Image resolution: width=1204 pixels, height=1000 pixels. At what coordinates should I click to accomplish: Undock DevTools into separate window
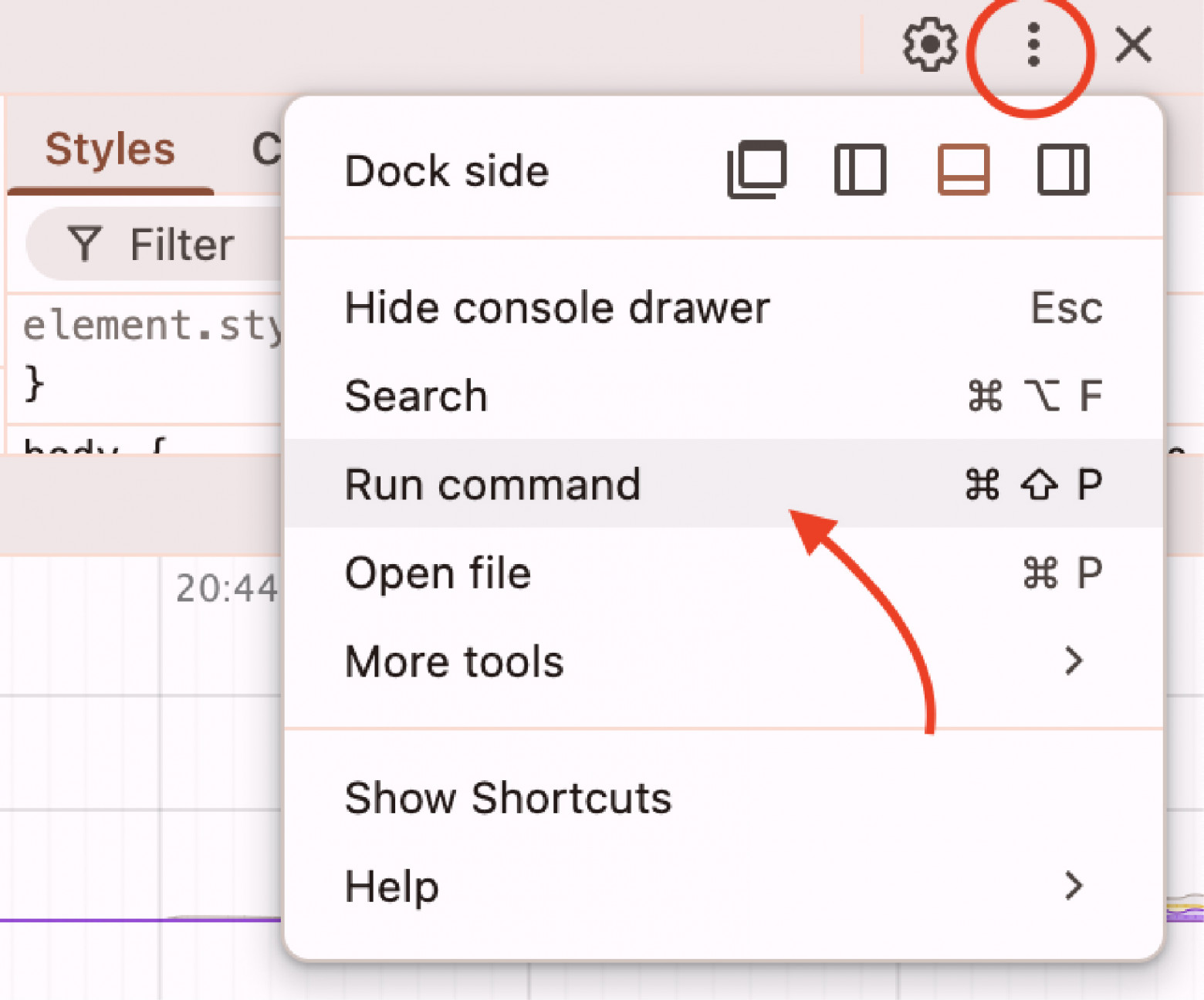click(x=757, y=170)
